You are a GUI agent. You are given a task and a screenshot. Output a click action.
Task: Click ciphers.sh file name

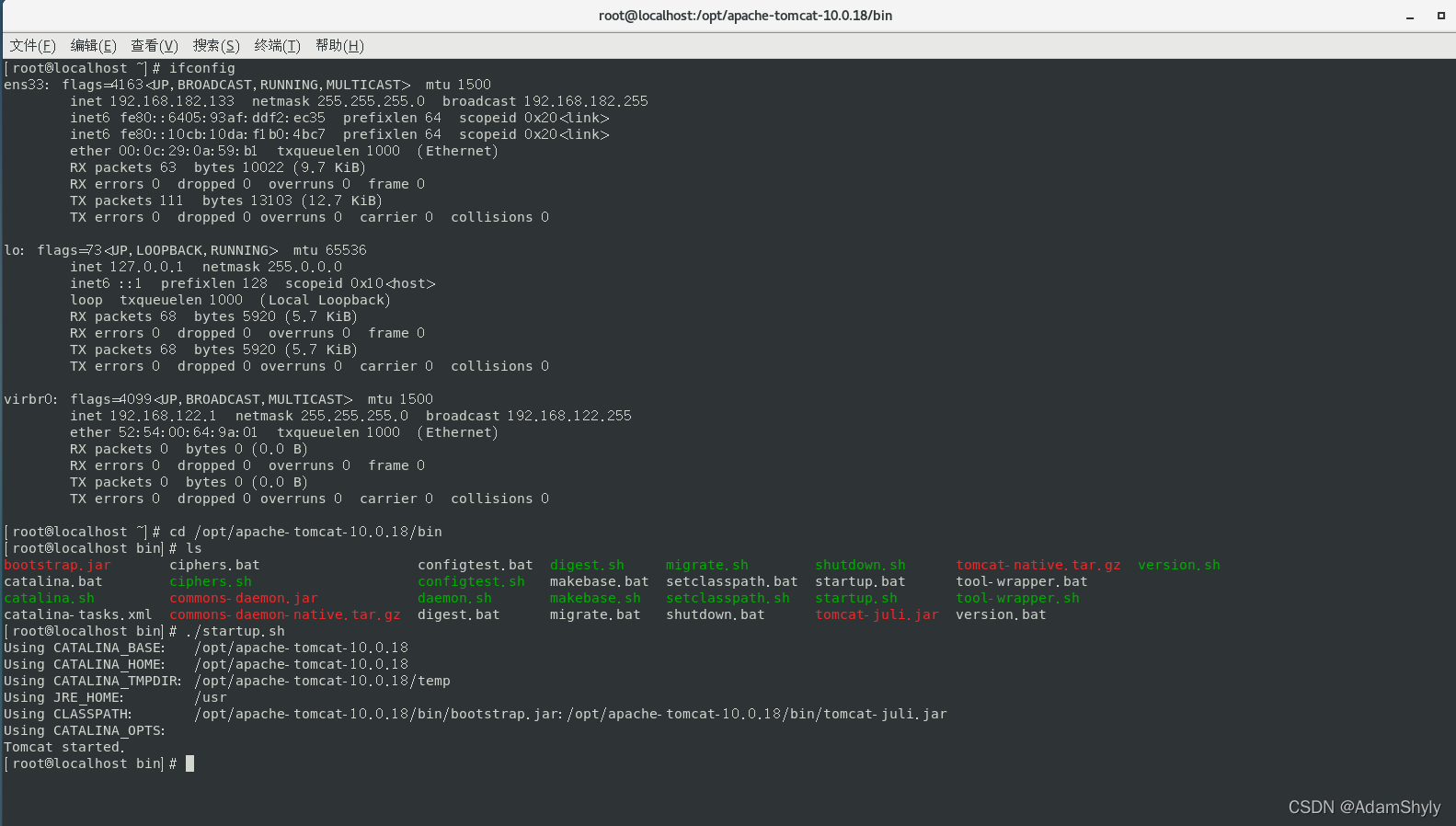click(211, 581)
